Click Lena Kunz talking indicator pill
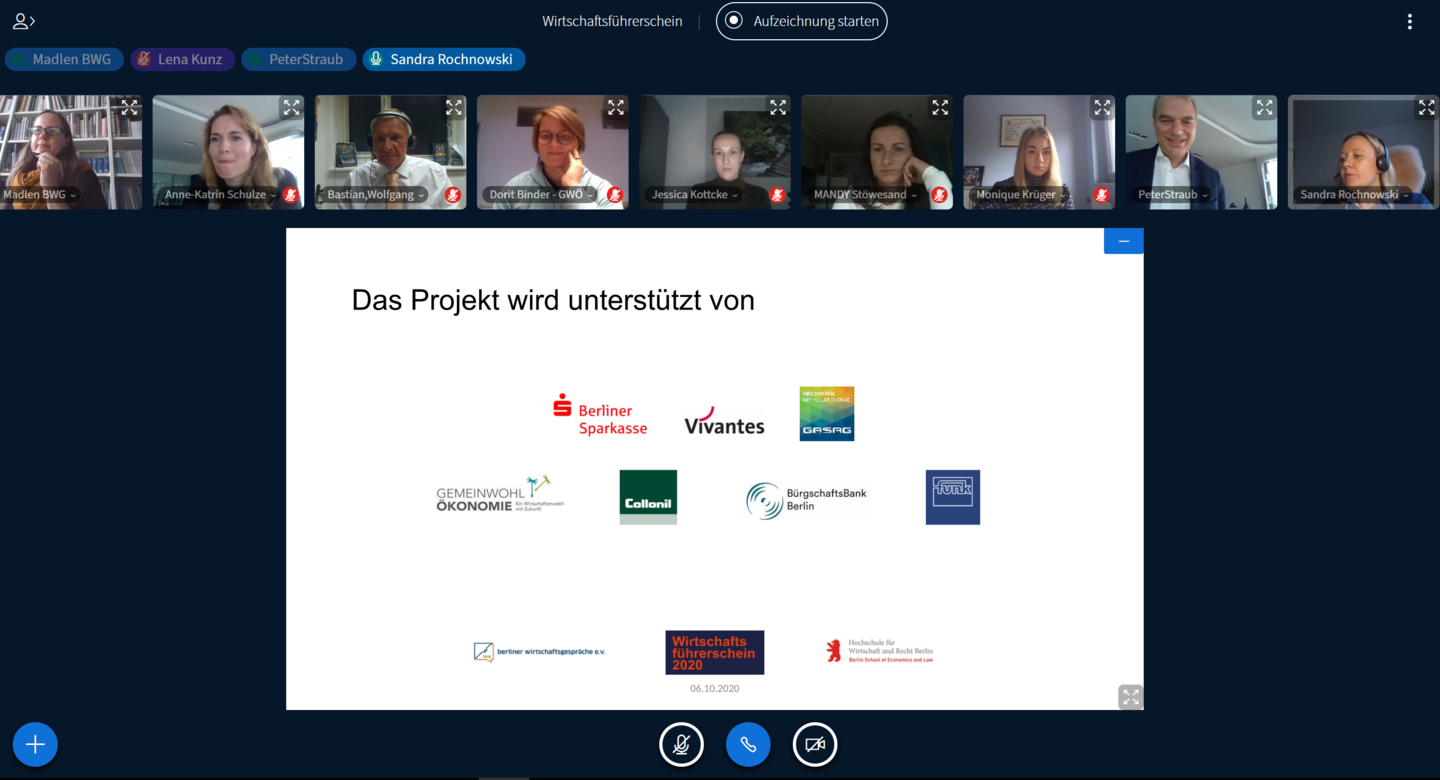The image size is (1440, 780). 183,59
